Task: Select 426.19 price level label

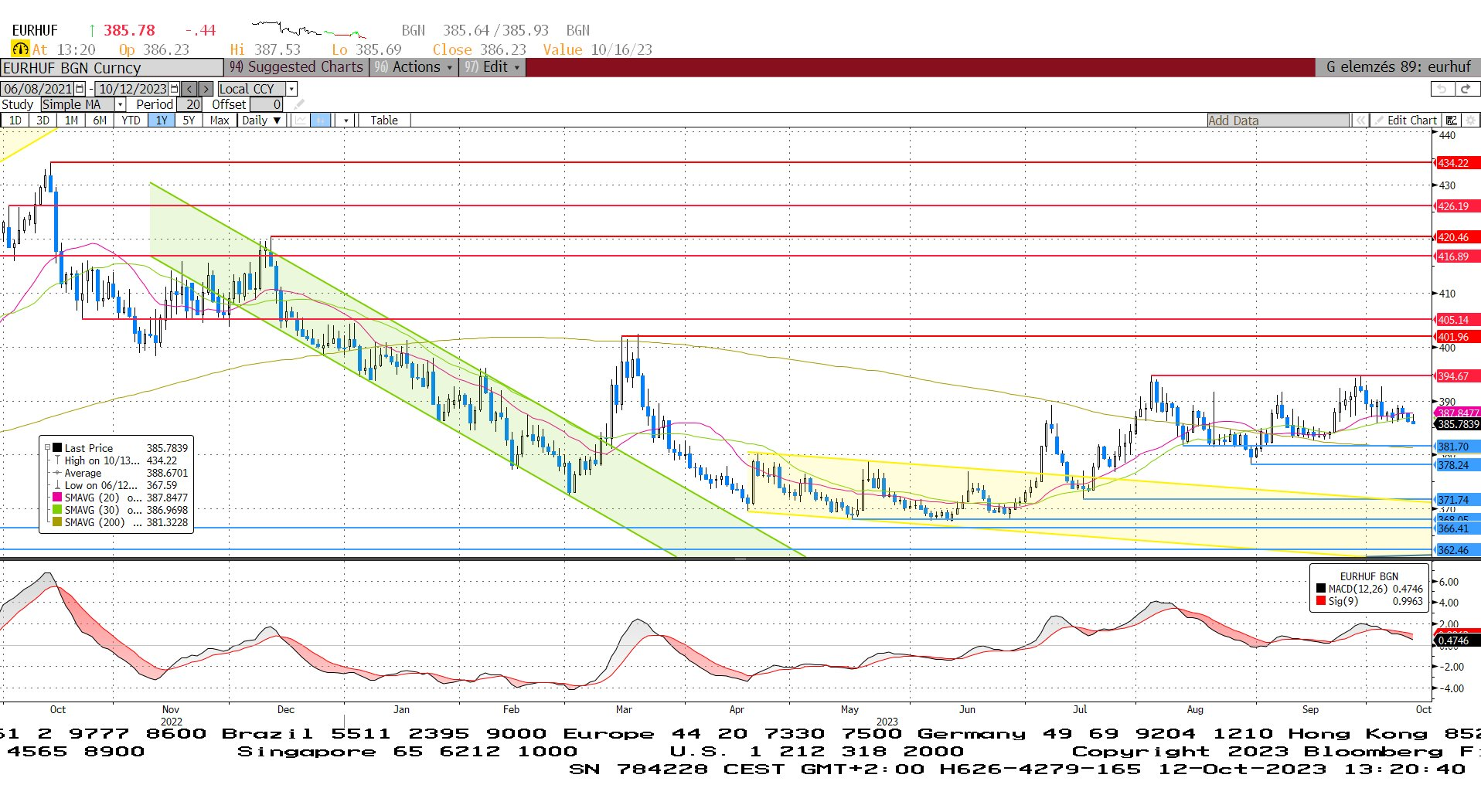Action: tap(1457, 206)
